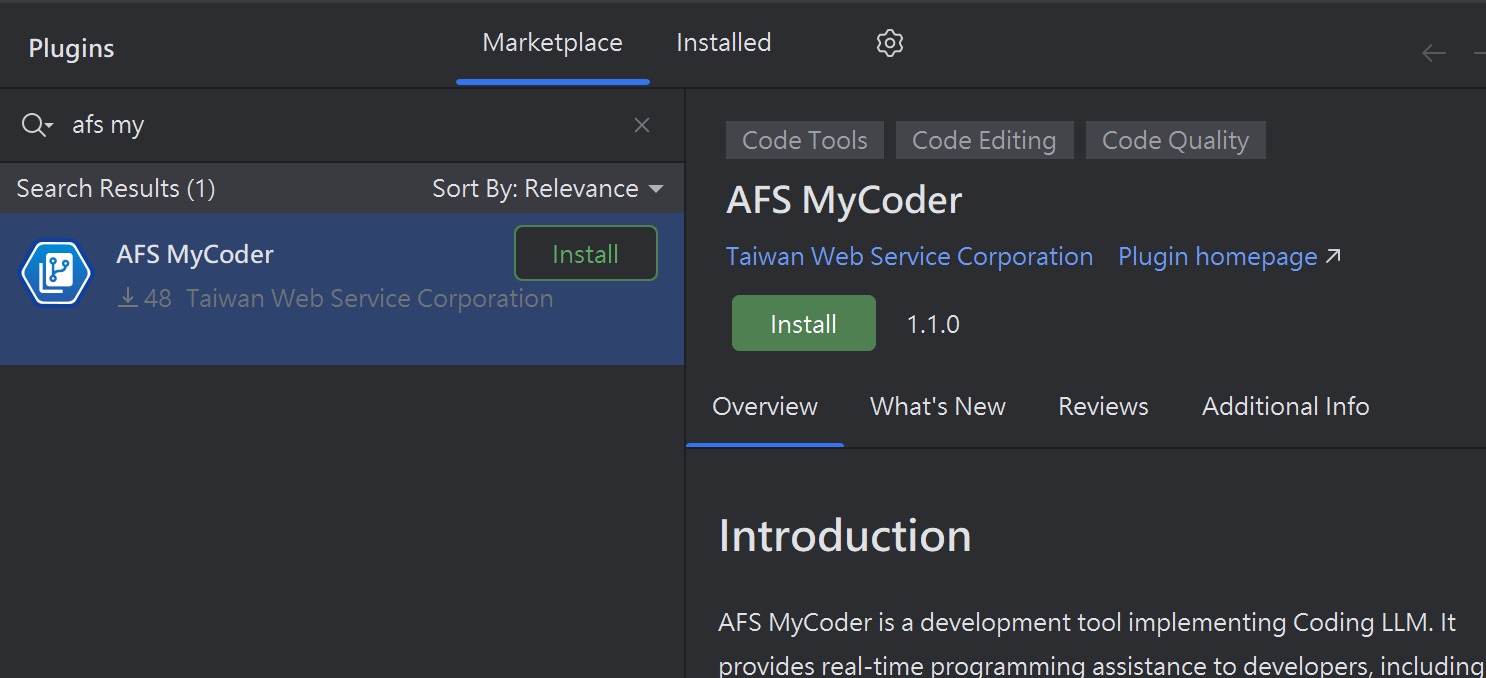Screen dimensions: 1486x678
Task: Click the Plugins dialog title
Action: [71, 48]
